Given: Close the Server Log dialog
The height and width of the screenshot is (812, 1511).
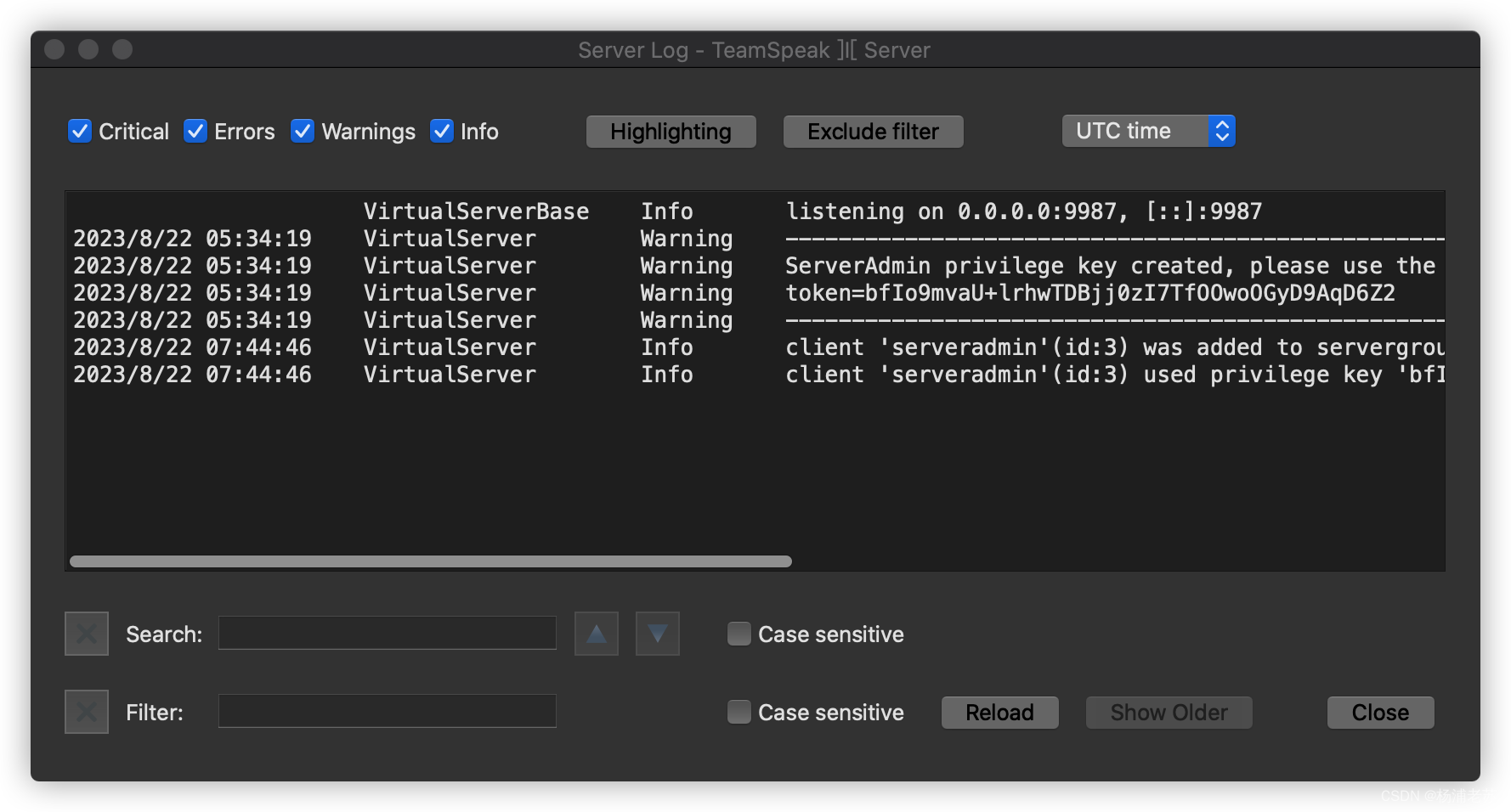Looking at the screenshot, I should pyautogui.click(x=1381, y=713).
